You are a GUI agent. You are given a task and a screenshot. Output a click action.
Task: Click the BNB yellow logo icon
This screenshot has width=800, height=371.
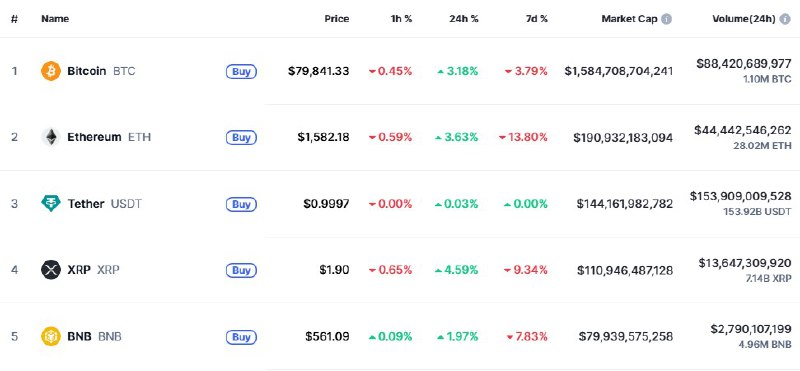tap(51, 337)
